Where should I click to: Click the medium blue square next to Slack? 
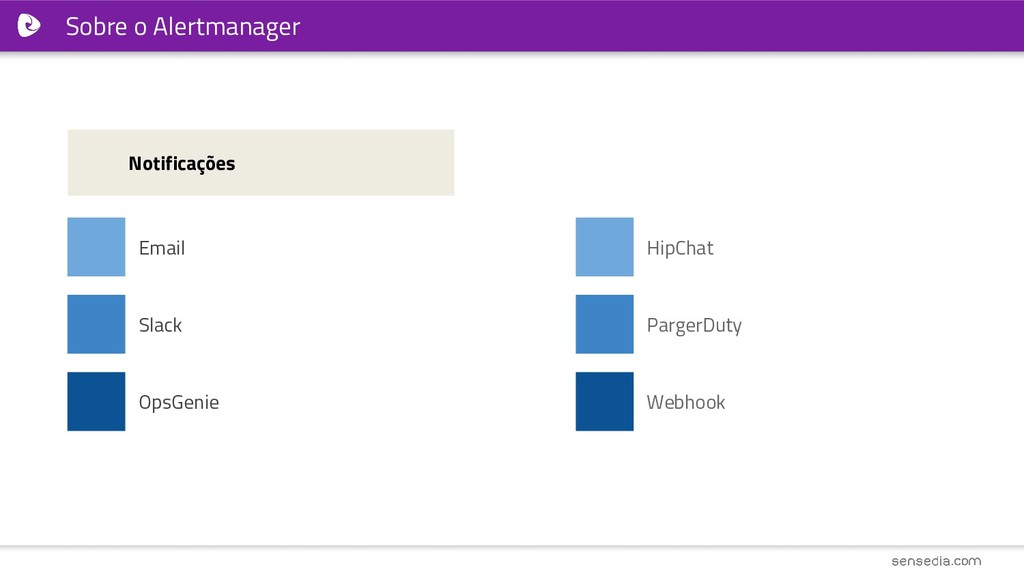[96, 324]
